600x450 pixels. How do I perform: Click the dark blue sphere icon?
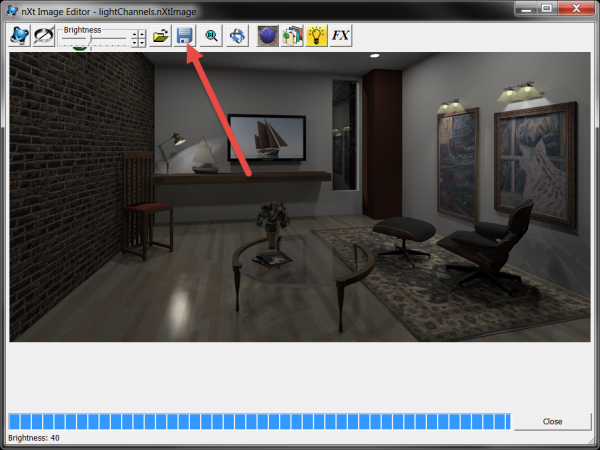pos(267,36)
